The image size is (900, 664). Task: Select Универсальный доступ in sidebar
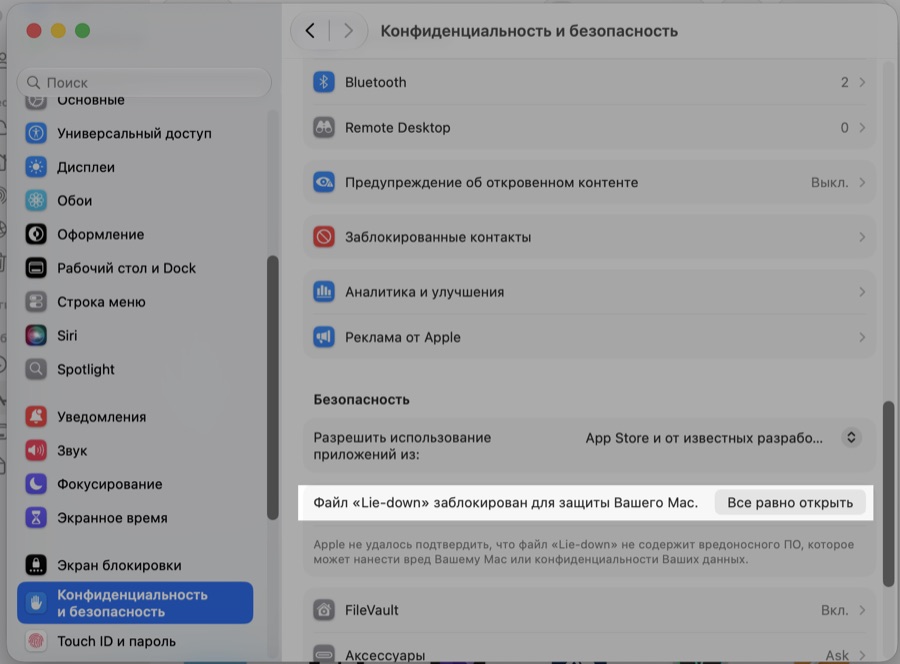(x=134, y=133)
